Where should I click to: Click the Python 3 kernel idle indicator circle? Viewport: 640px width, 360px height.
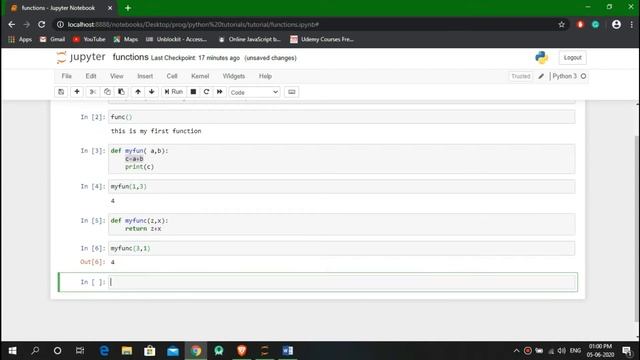click(583, 76)
